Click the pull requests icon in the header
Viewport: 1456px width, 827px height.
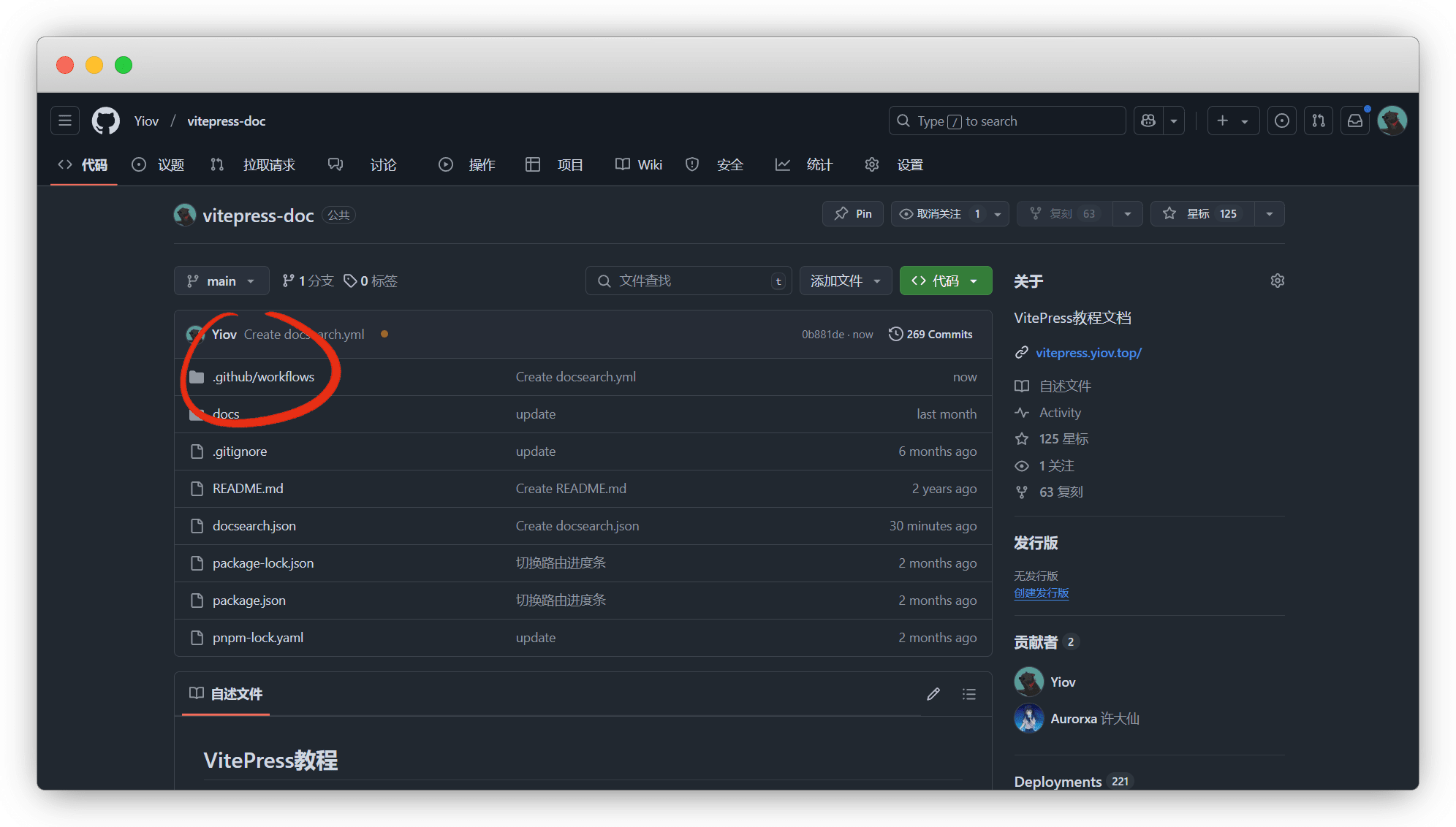click(1319, 121)
